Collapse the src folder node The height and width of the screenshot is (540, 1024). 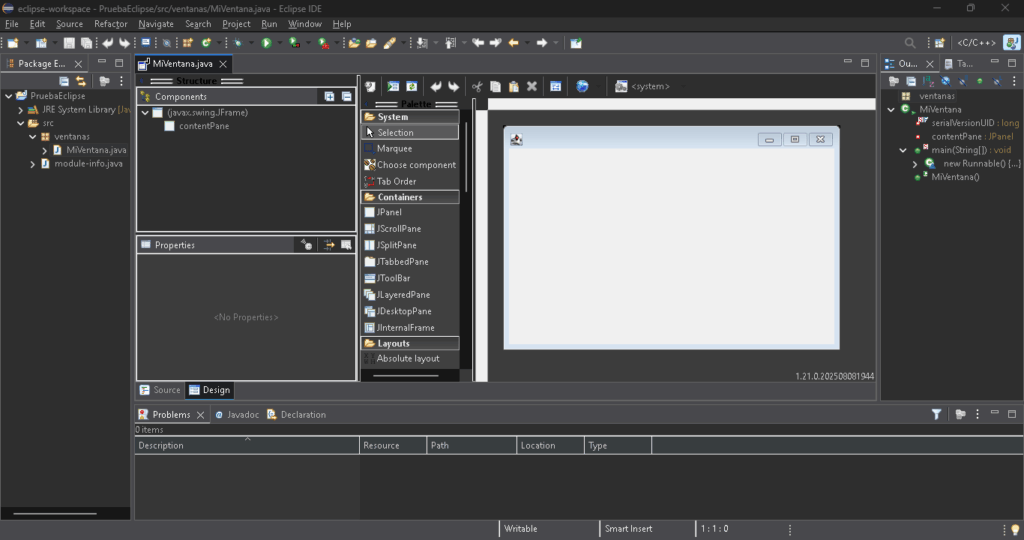click(x=20, y=123)
